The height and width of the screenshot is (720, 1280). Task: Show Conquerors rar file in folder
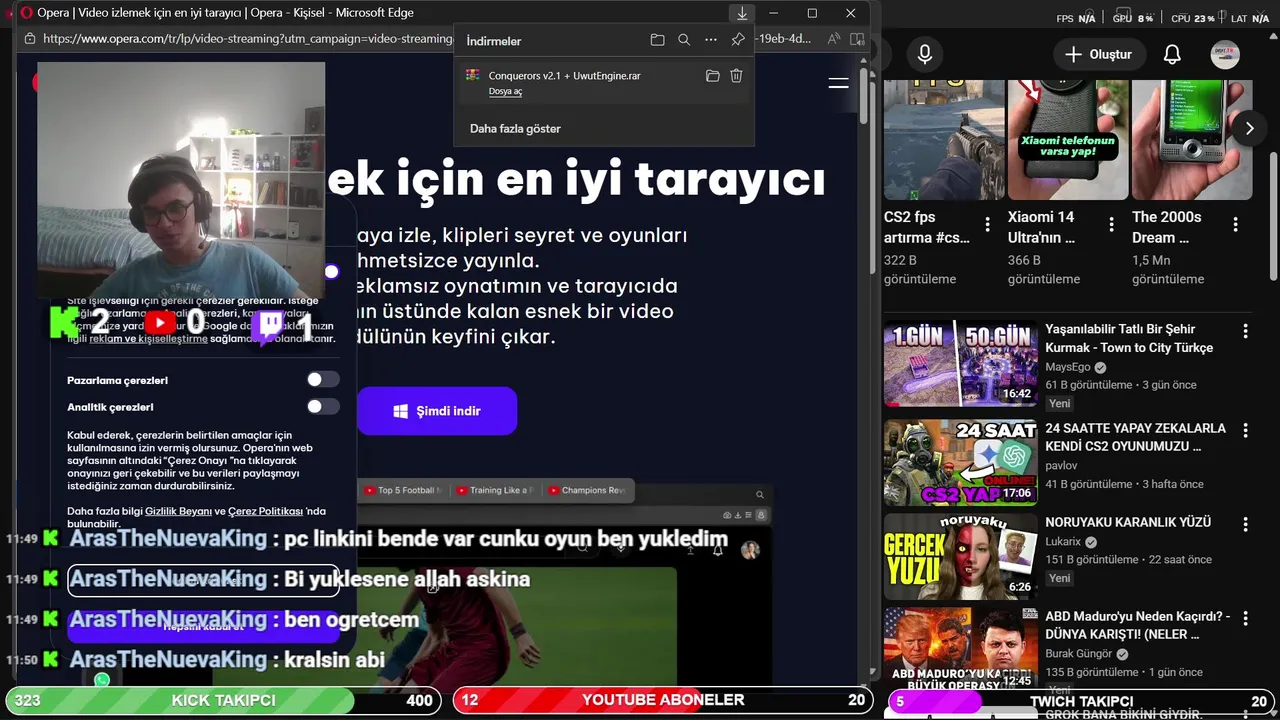[x=713, y=76]
